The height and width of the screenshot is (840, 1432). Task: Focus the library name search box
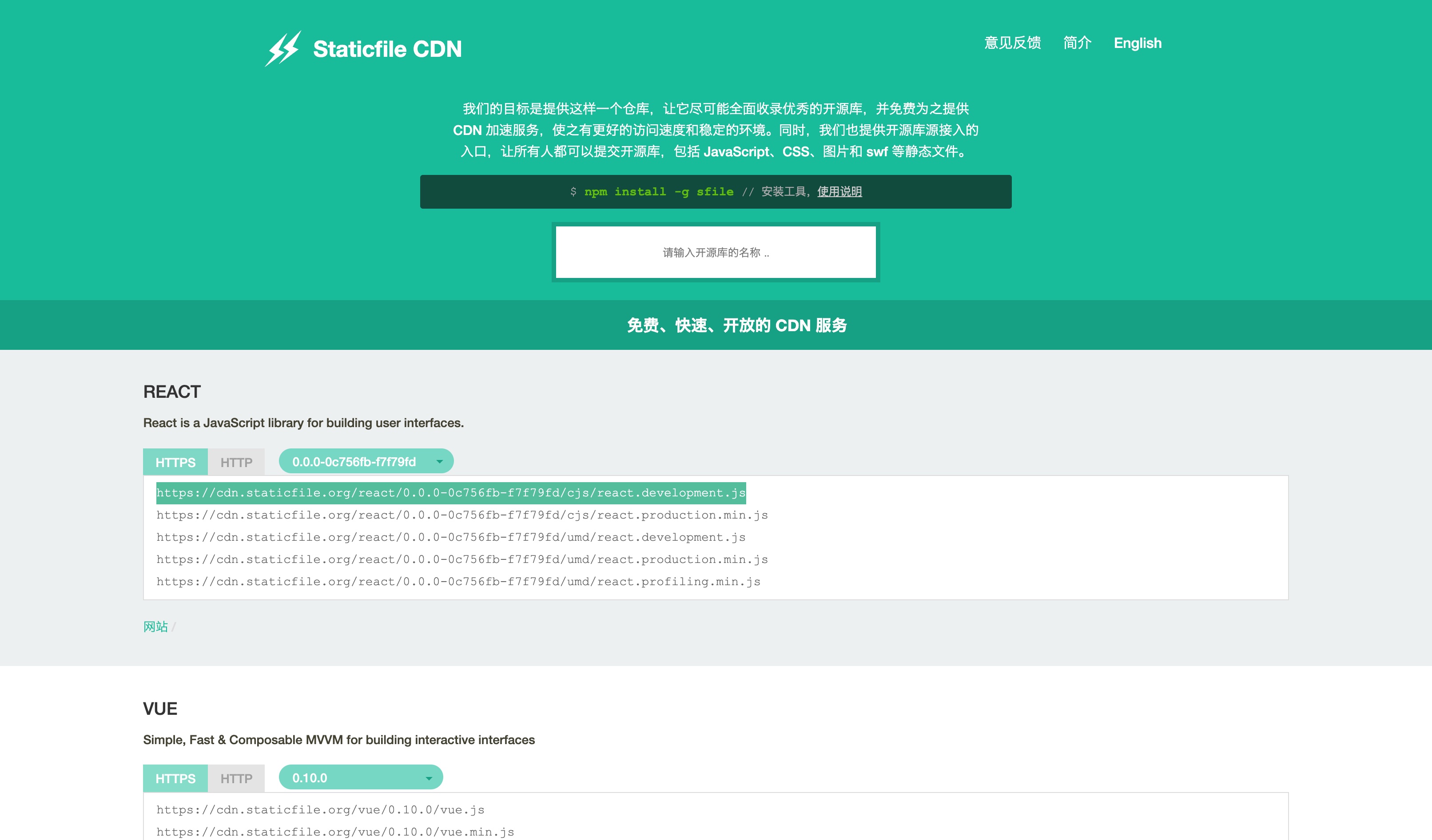click(716, 252)
